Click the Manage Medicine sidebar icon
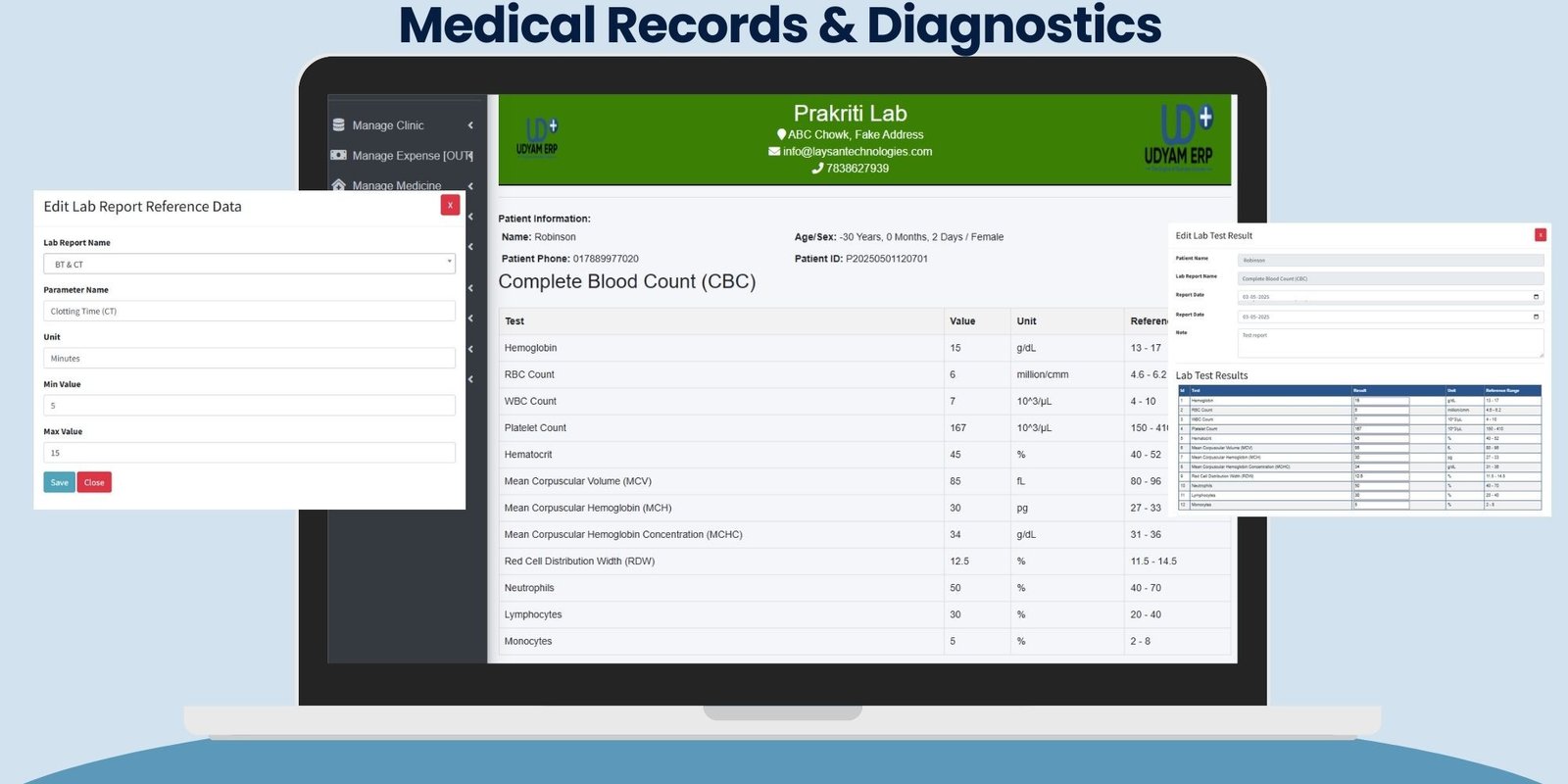Image resolution: width=1568 pixels, height=784 pixels. (339, 184)
